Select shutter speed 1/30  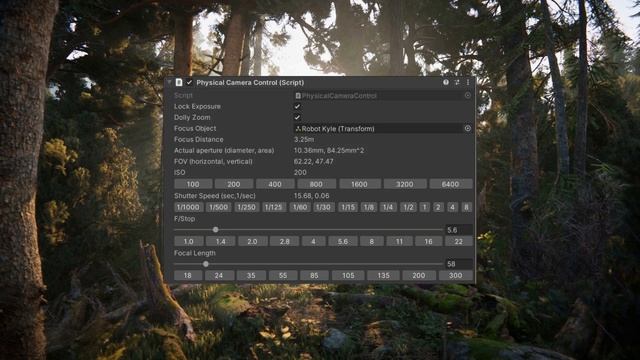coord(323,207)
